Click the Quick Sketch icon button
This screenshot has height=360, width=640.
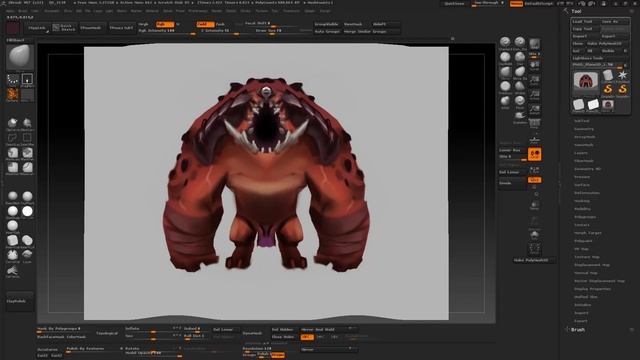[x=64, y=28]
